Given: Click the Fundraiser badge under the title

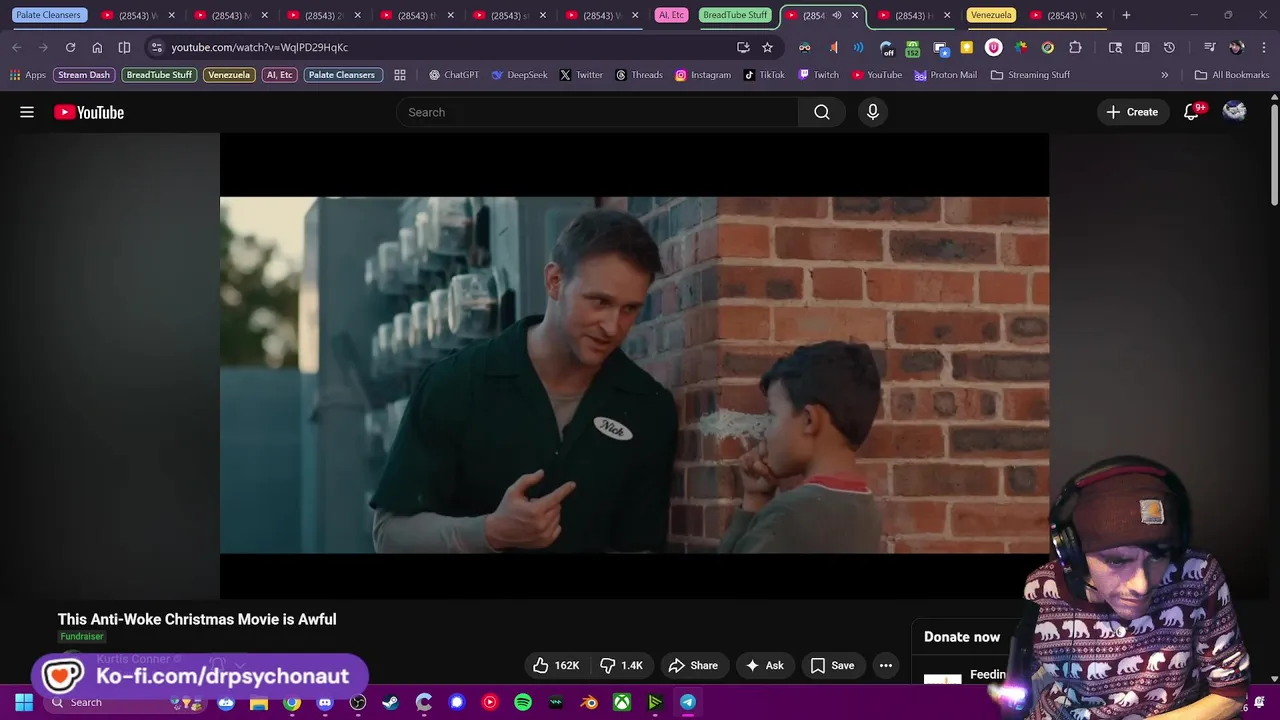Looking at the screenshot, I should click(x=82, y=637).
